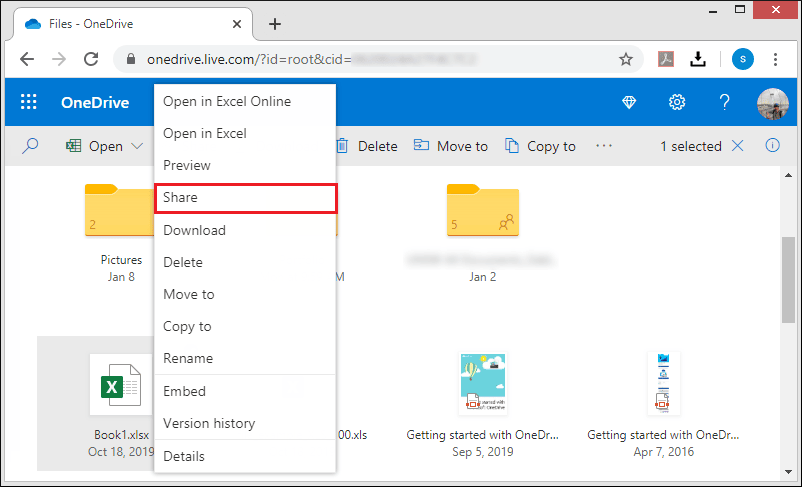Viewport: 802px width, 487px height.
Task: Select the Files - OneDrive tab
Action: [x=132, y=24]
